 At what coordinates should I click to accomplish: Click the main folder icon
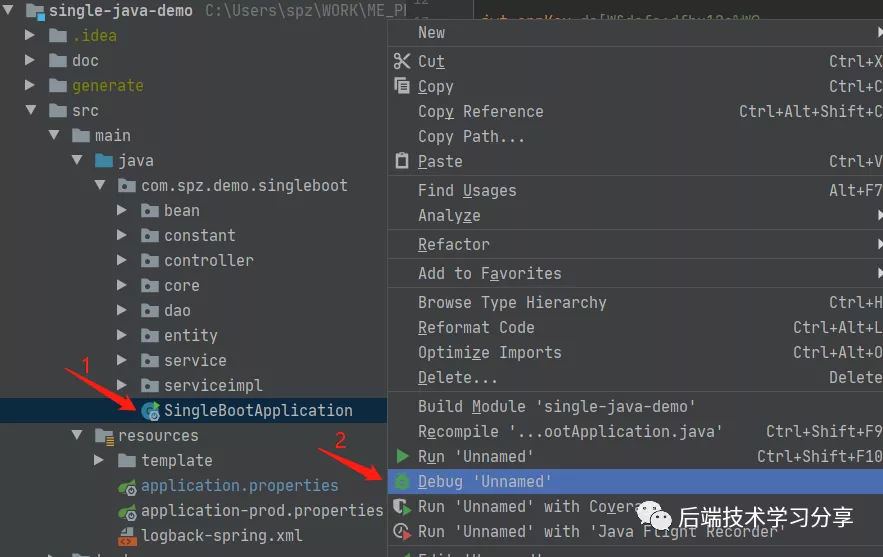[x=81, y=135]
